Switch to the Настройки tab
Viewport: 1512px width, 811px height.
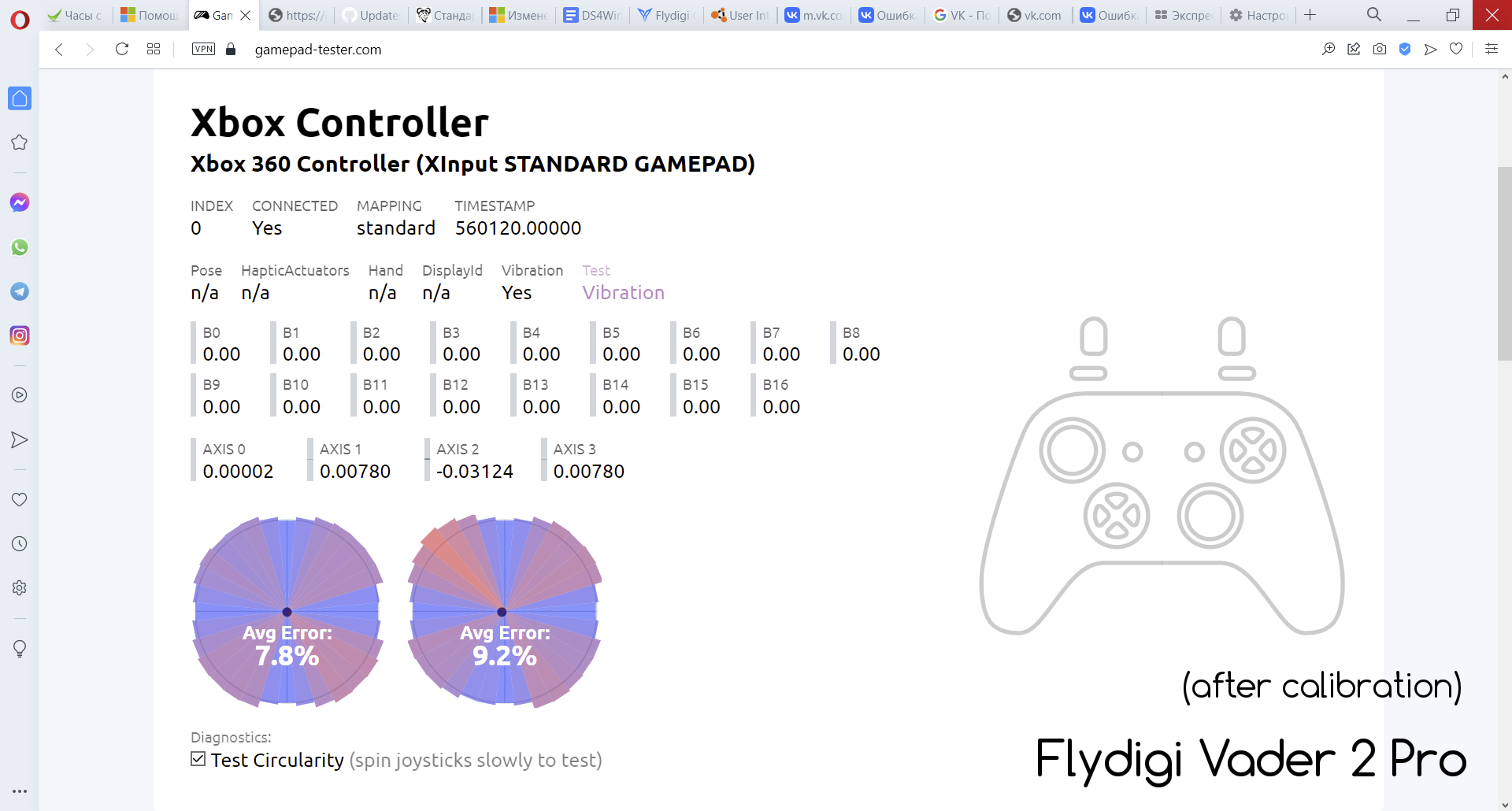point(1258,15)
